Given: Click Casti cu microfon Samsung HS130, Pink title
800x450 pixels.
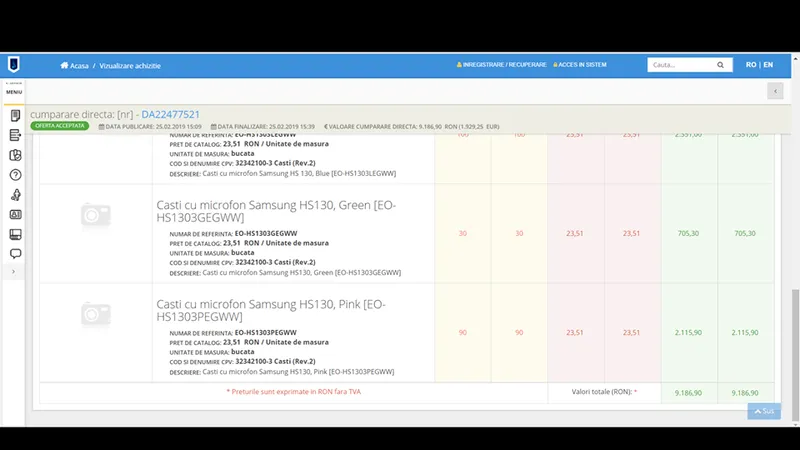Looking at the screenshot, I should point(271,310).
